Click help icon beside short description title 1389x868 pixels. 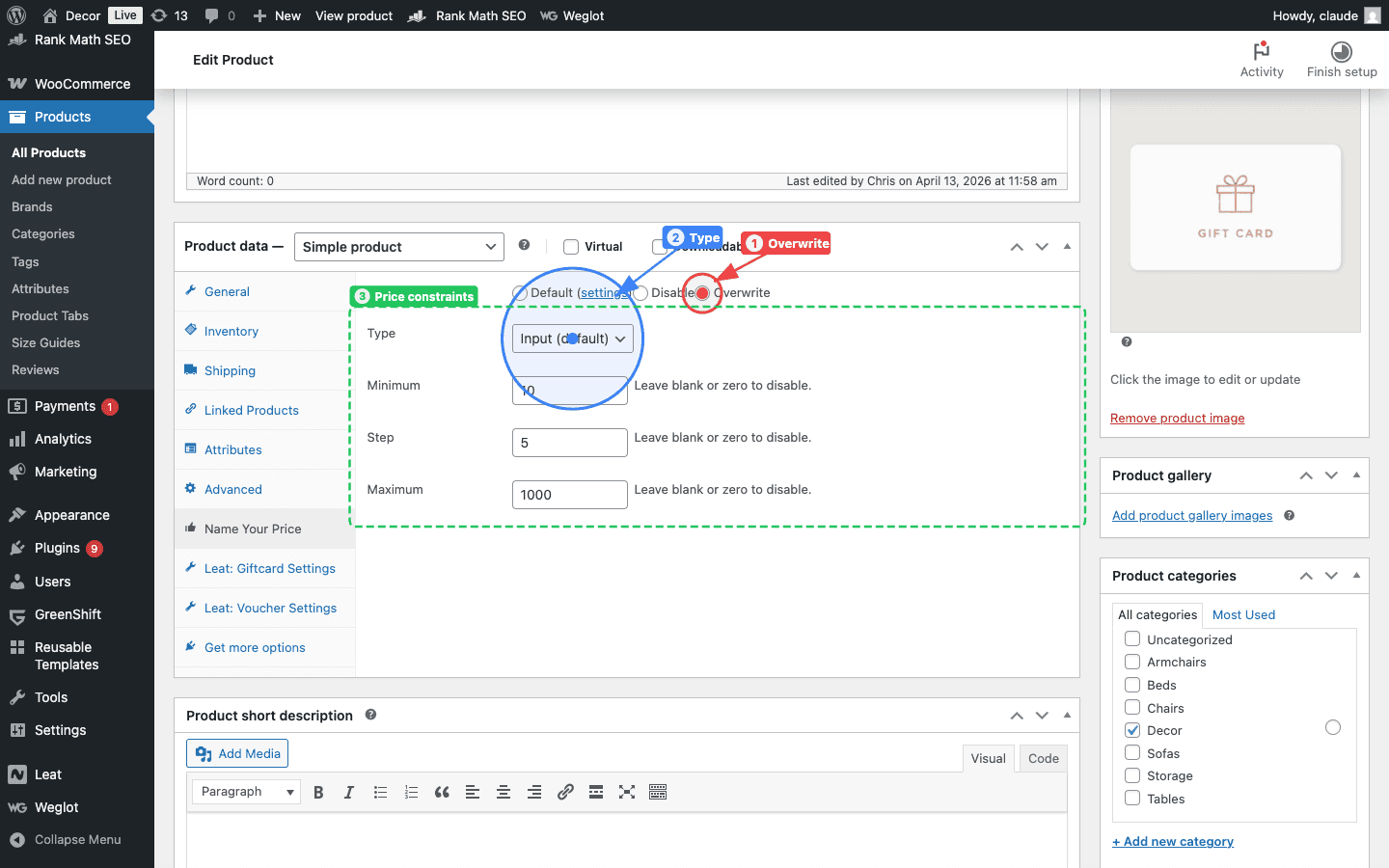[x=371, y=715]
